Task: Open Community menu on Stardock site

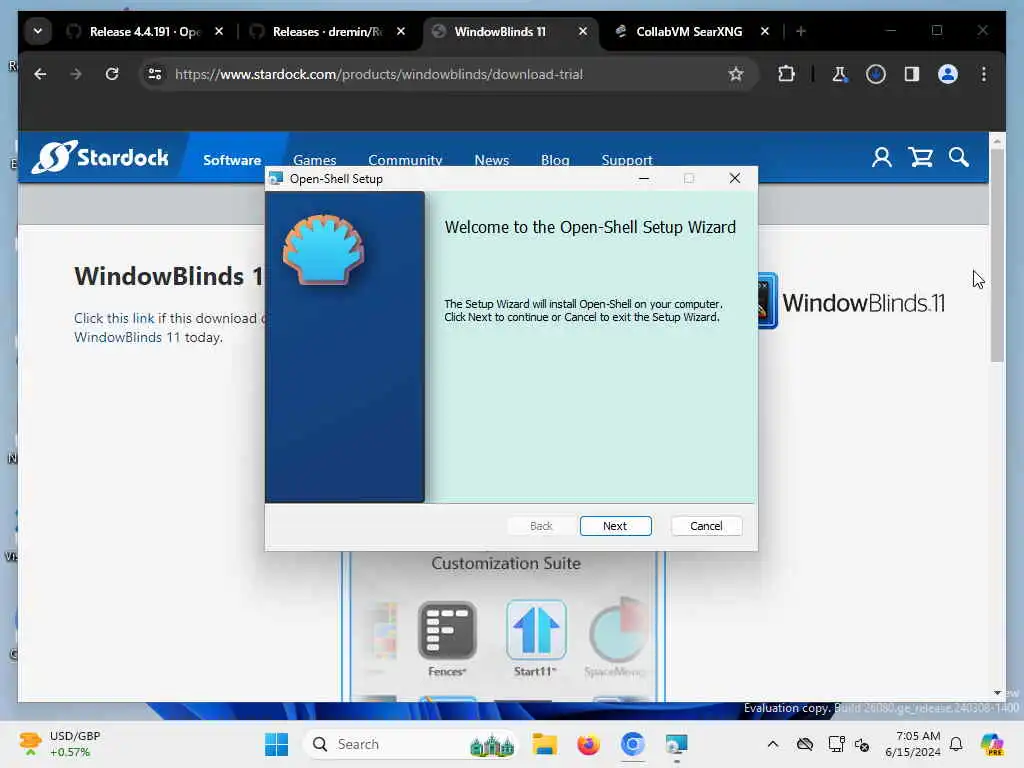Action: point(405,160)
